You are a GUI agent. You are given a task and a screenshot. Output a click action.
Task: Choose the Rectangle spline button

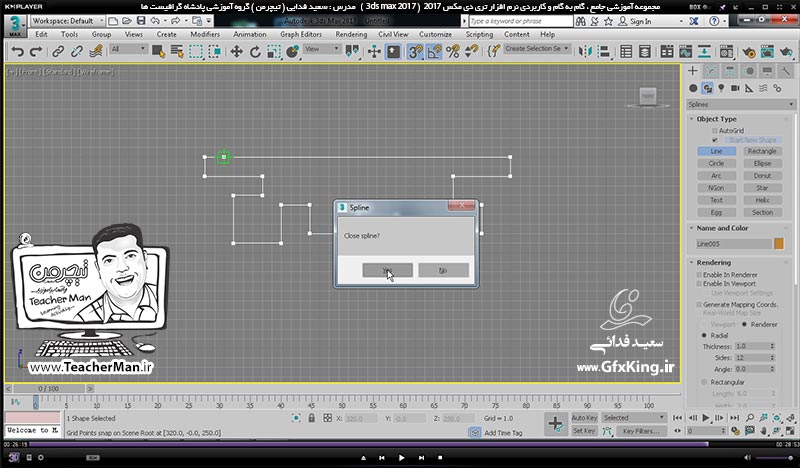762,151
